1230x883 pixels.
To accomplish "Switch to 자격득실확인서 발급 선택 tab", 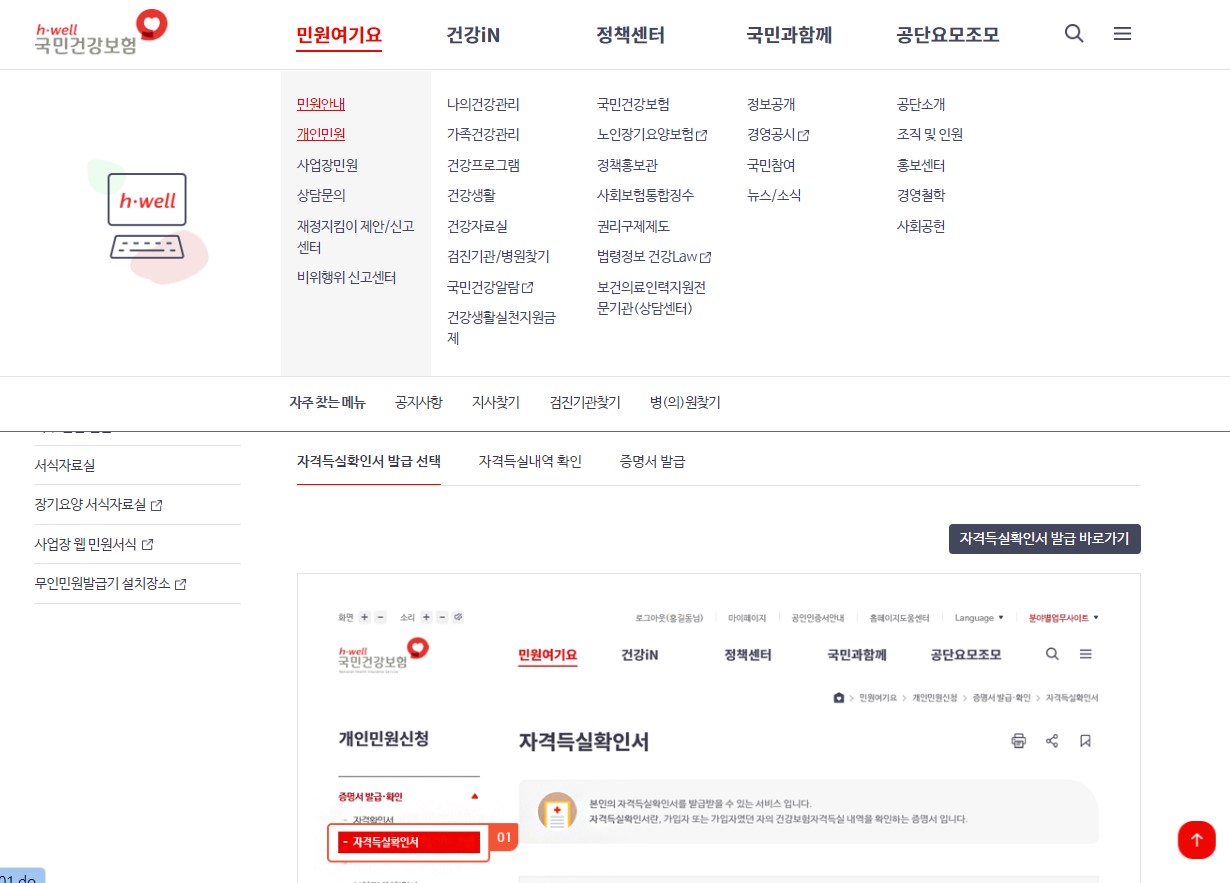I will coord(369,461).
